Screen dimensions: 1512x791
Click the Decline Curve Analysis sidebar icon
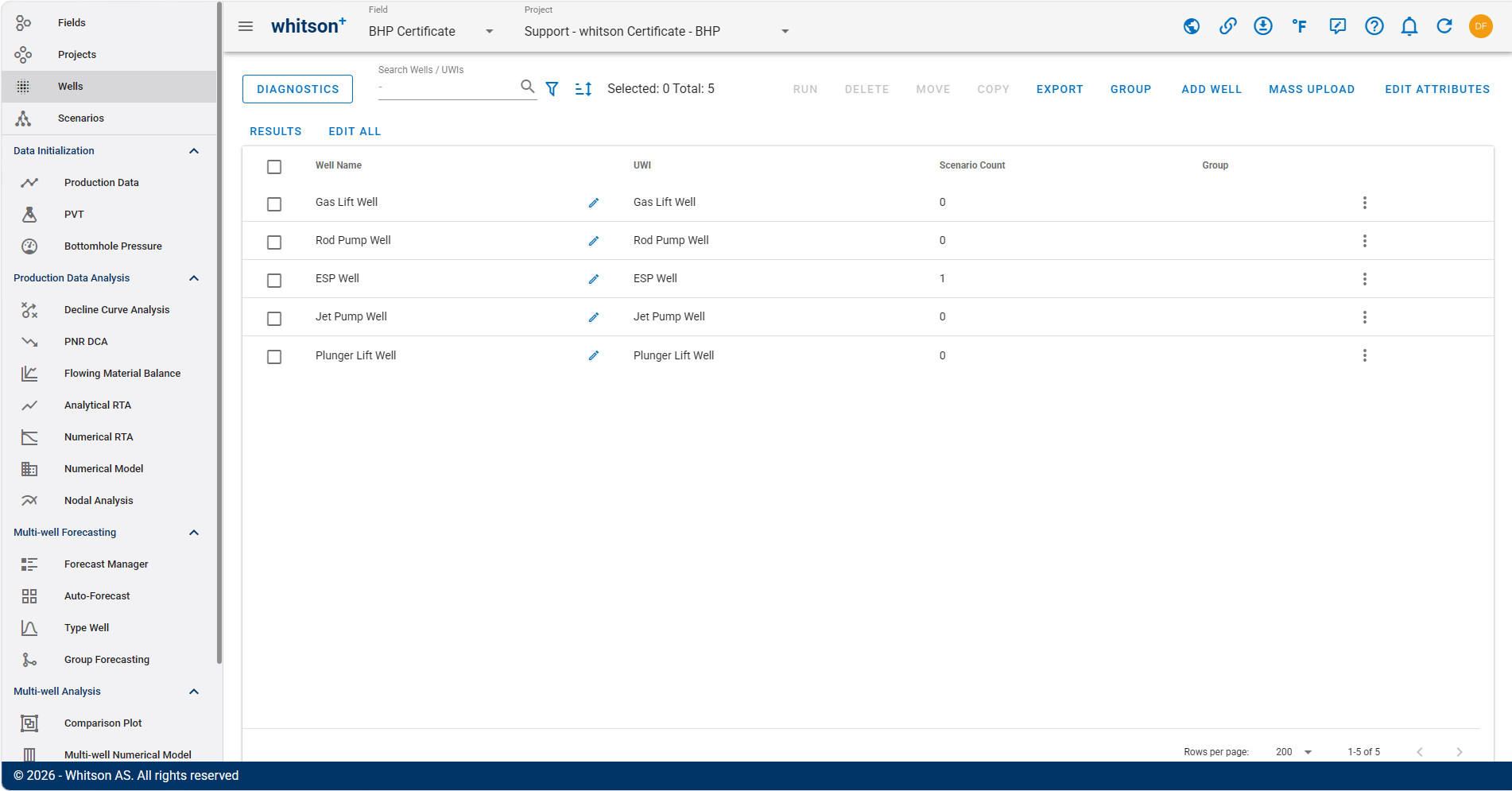click(x=29, y=310)
